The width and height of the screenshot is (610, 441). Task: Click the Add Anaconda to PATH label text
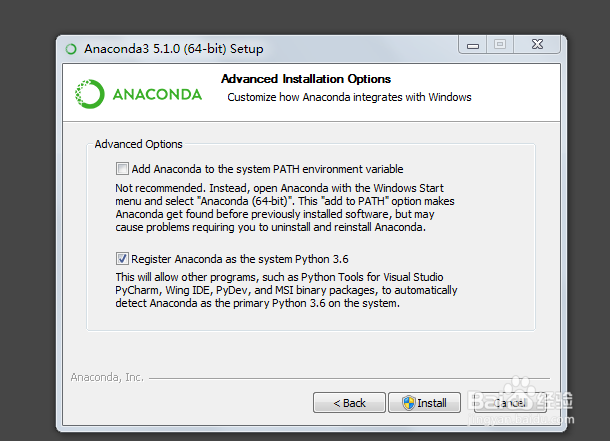[267, 169]
